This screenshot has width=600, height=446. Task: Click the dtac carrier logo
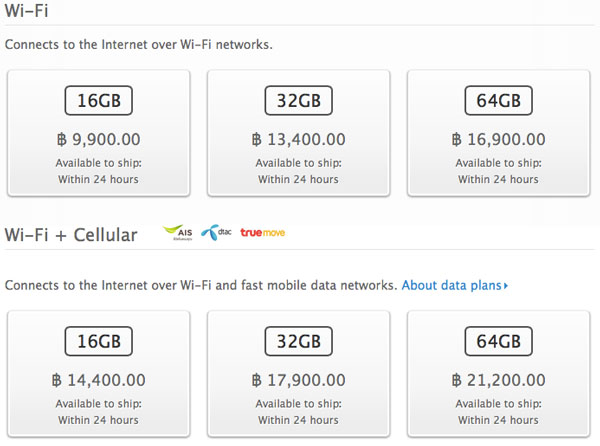(x=214, y=234)
